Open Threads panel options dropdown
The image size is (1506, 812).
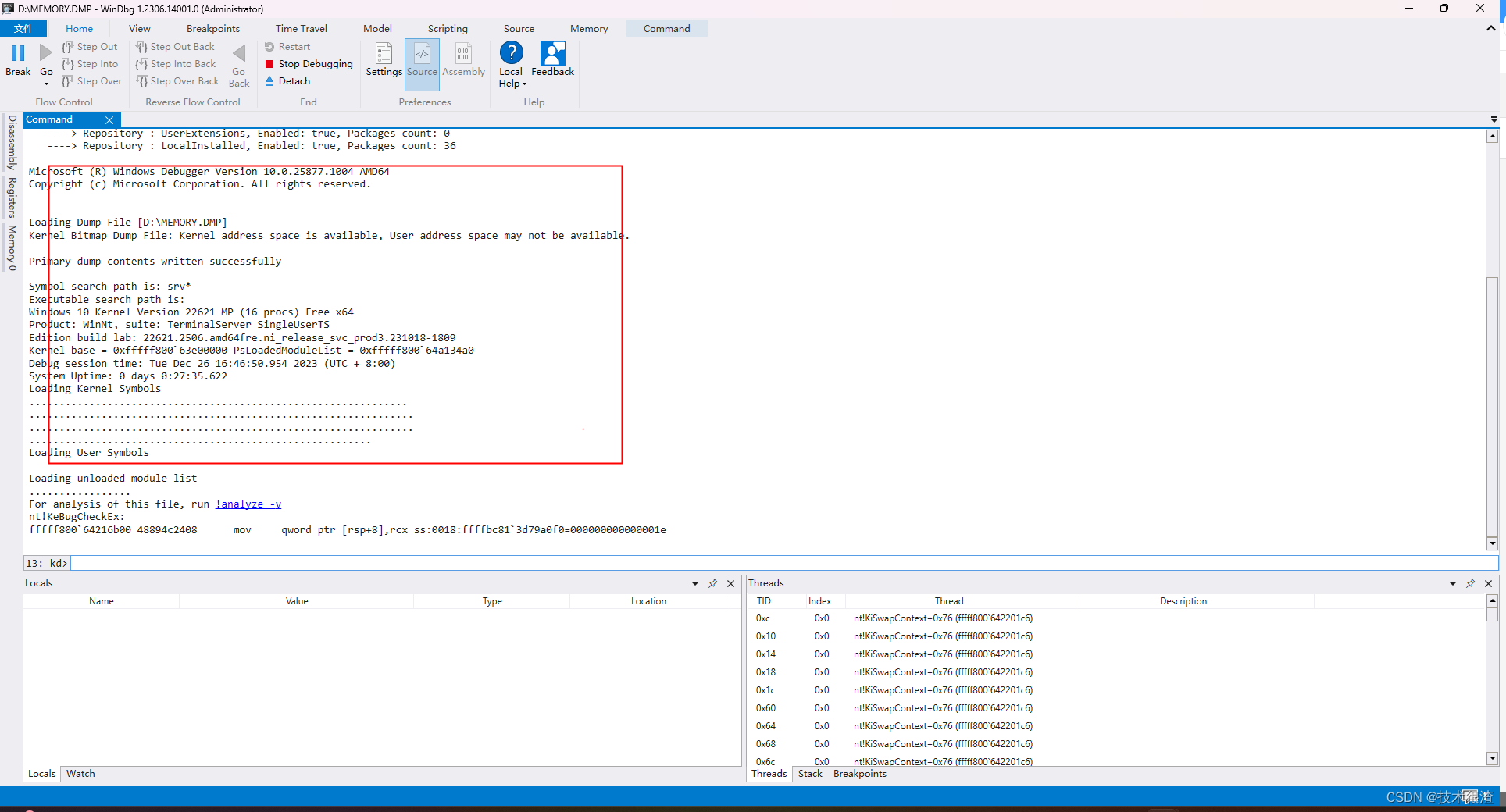point(1453,584)
